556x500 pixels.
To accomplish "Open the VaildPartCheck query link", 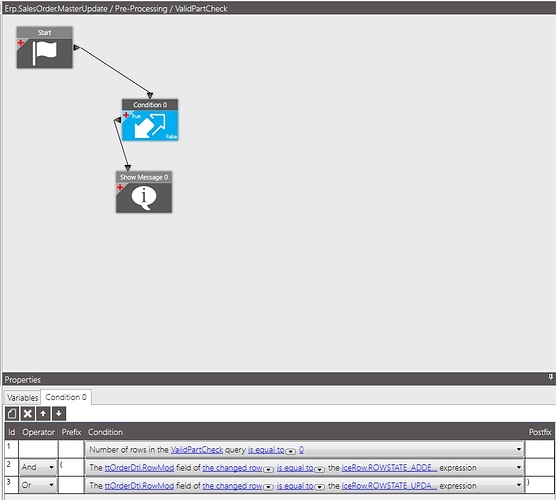I will coord(197,450).
